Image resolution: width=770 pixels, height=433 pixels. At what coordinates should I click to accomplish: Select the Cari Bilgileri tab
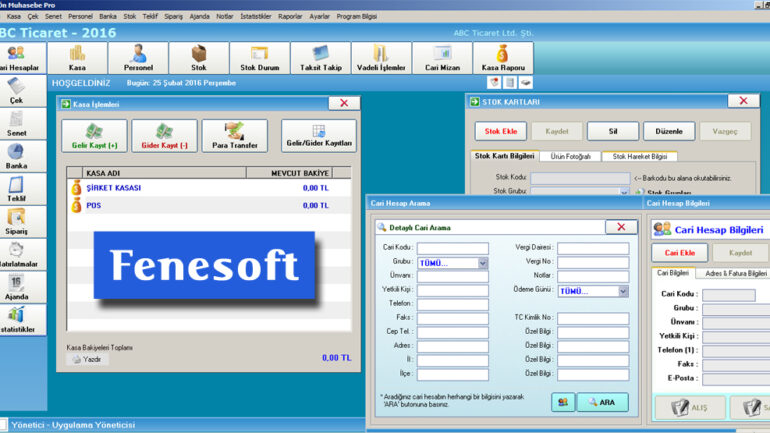[673, 272]
